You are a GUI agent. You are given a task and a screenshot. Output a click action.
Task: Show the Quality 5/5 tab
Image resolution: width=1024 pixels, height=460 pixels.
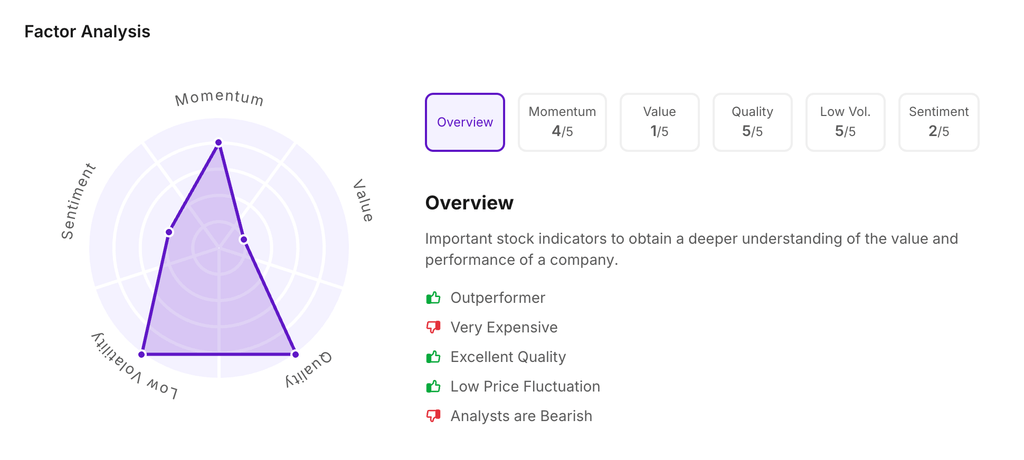coord(752,122)
